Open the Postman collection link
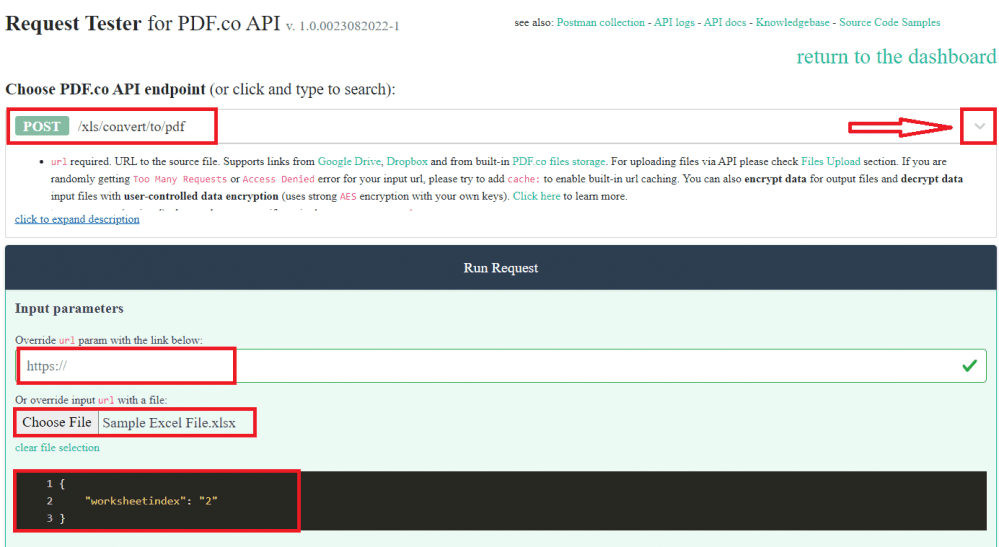The image size is (999, 547). (600, 22)
